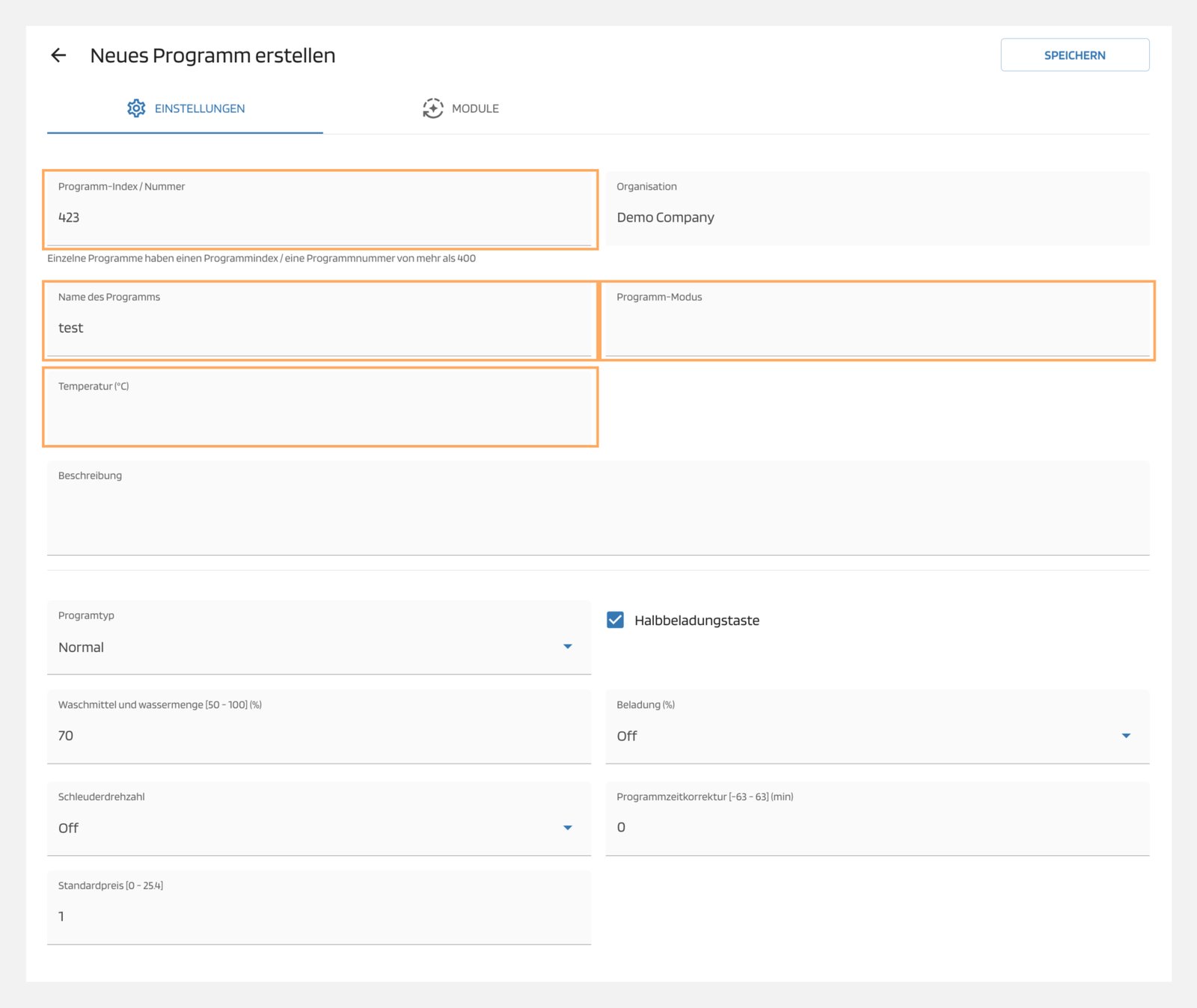
Task: Click the Module circular icon
Action: point(432,108)
